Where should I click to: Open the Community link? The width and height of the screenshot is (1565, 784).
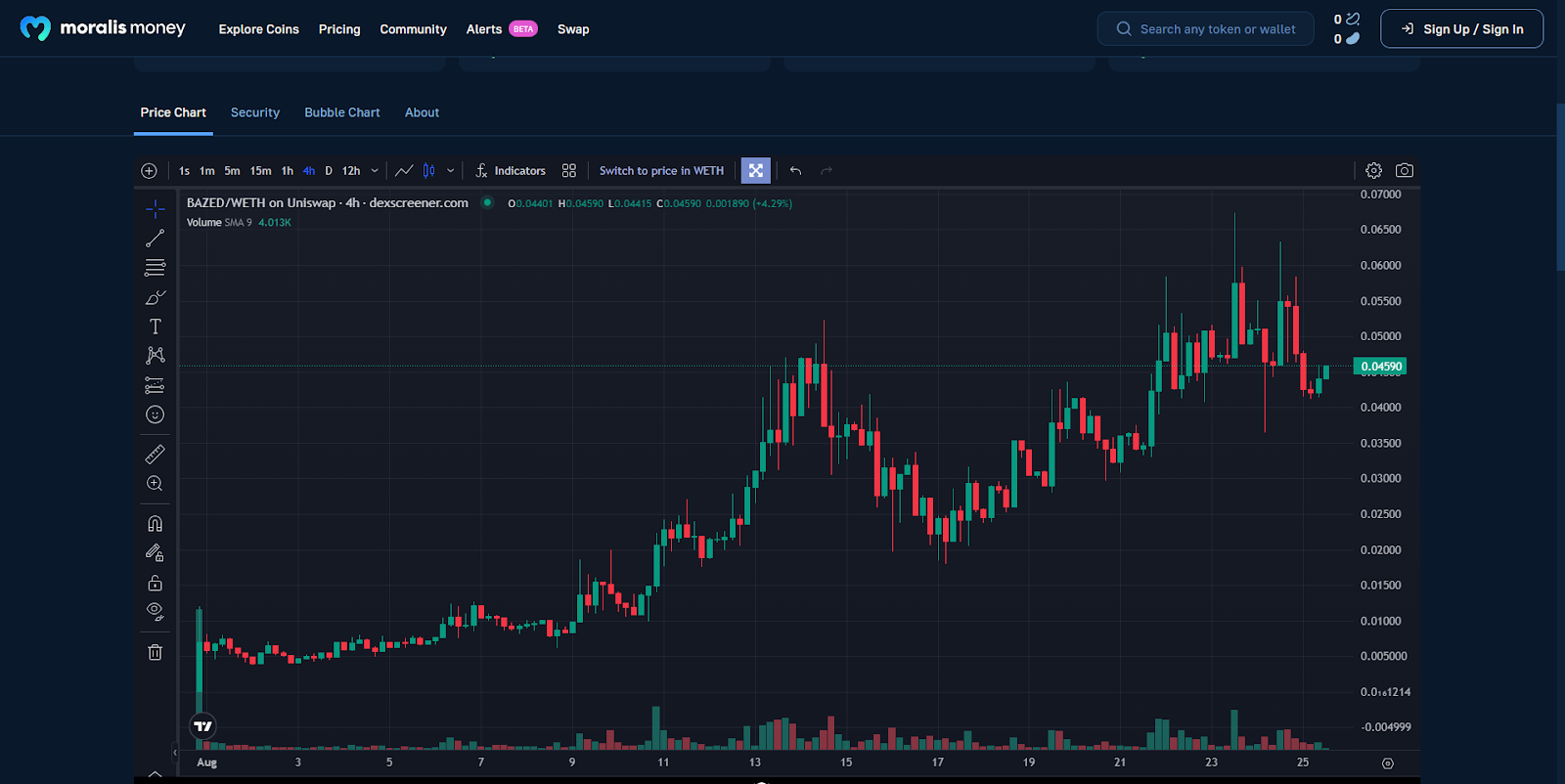(x=413, y=29)
